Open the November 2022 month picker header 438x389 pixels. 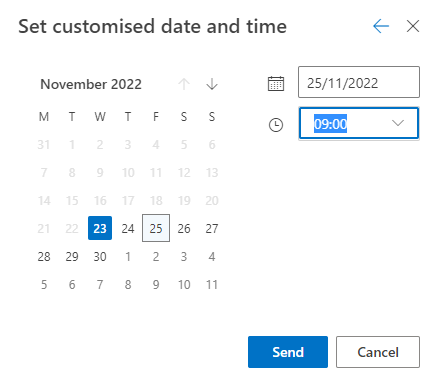pos(91,84)
